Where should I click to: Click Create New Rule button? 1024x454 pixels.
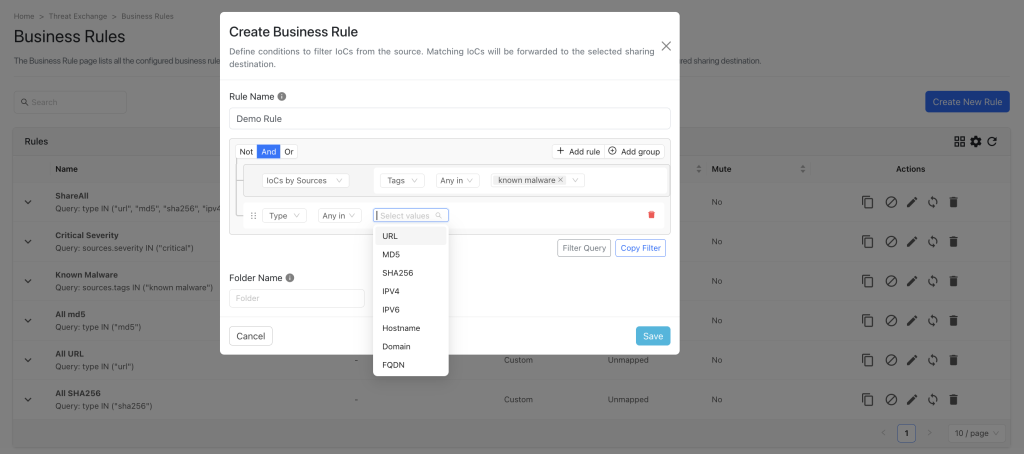pos(967,102)
